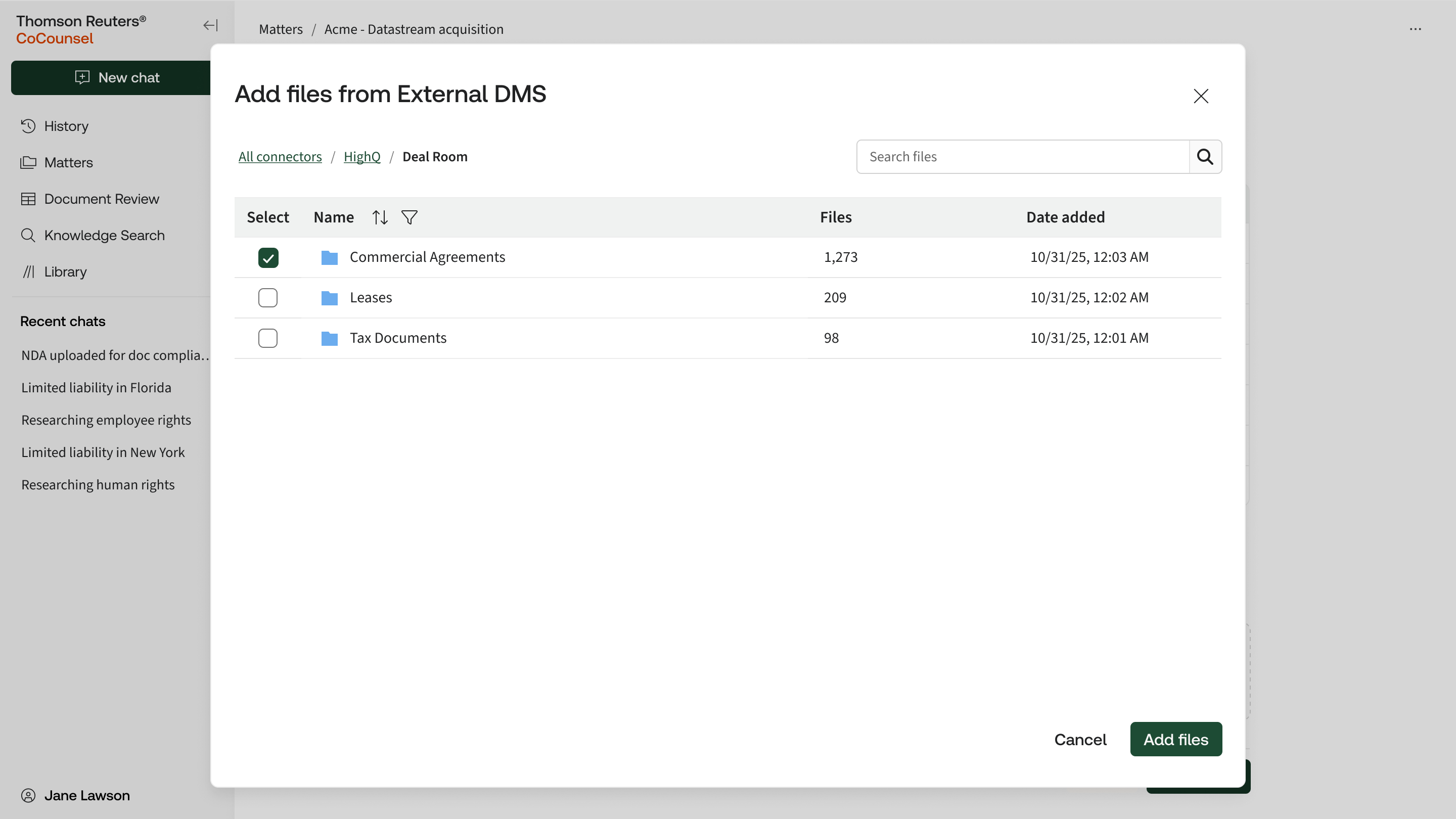
Task: Click the HighQ breadcrumb link
Action: pyautogui.click(x=362, y=157)
